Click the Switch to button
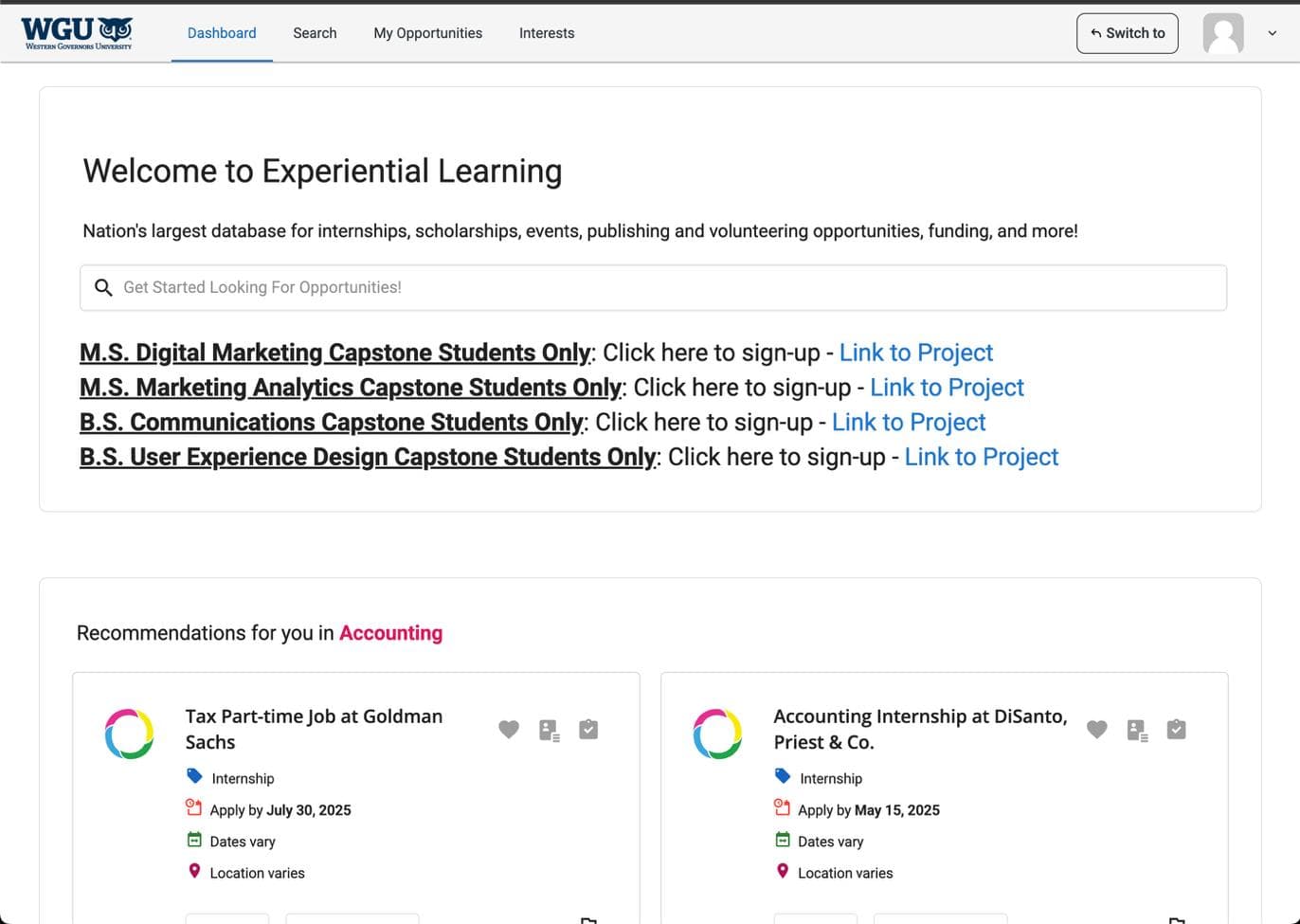The image size is (1300, 924). coord(1128,33)
